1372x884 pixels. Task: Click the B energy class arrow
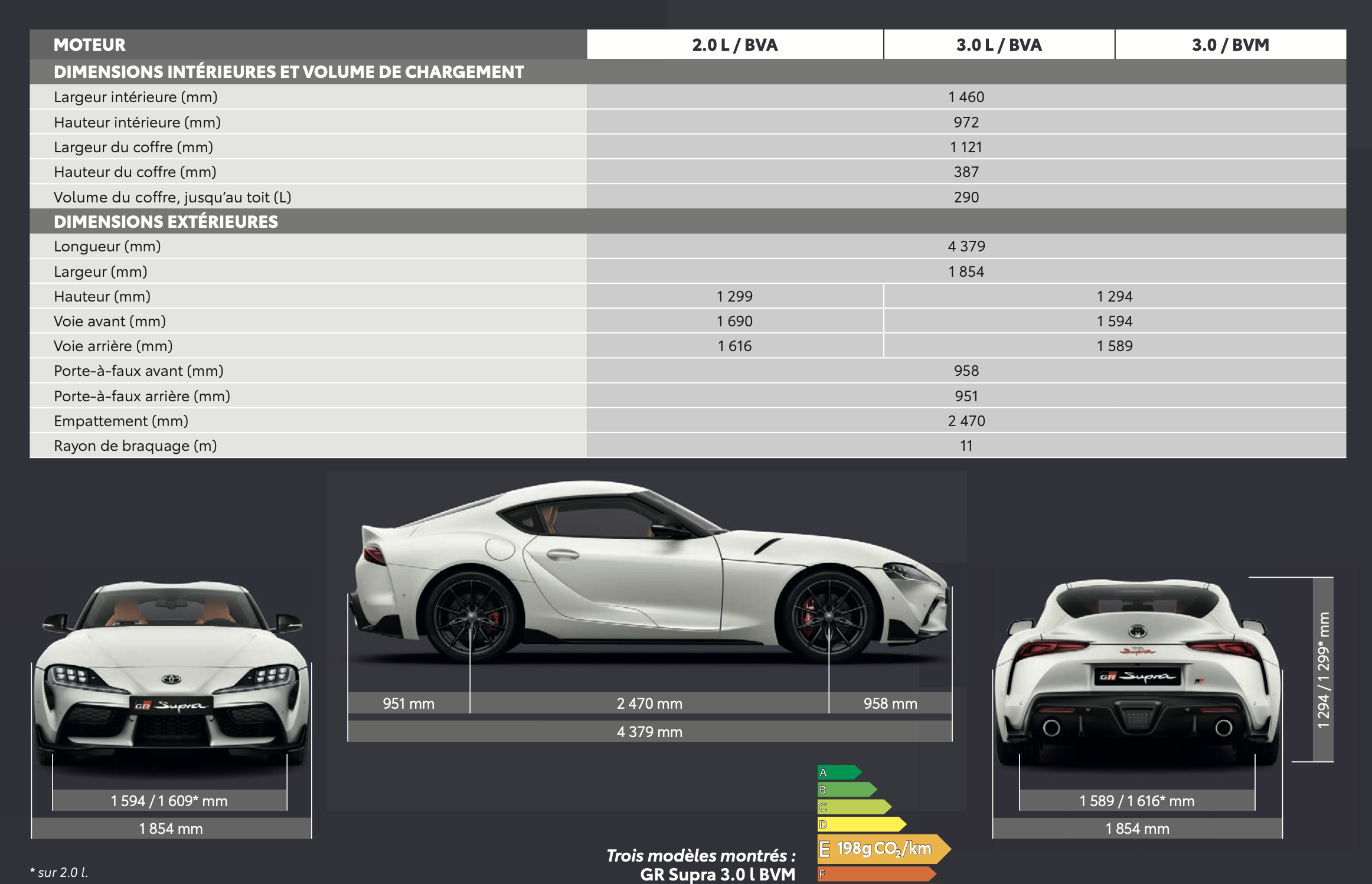click(x=847, y=790)
